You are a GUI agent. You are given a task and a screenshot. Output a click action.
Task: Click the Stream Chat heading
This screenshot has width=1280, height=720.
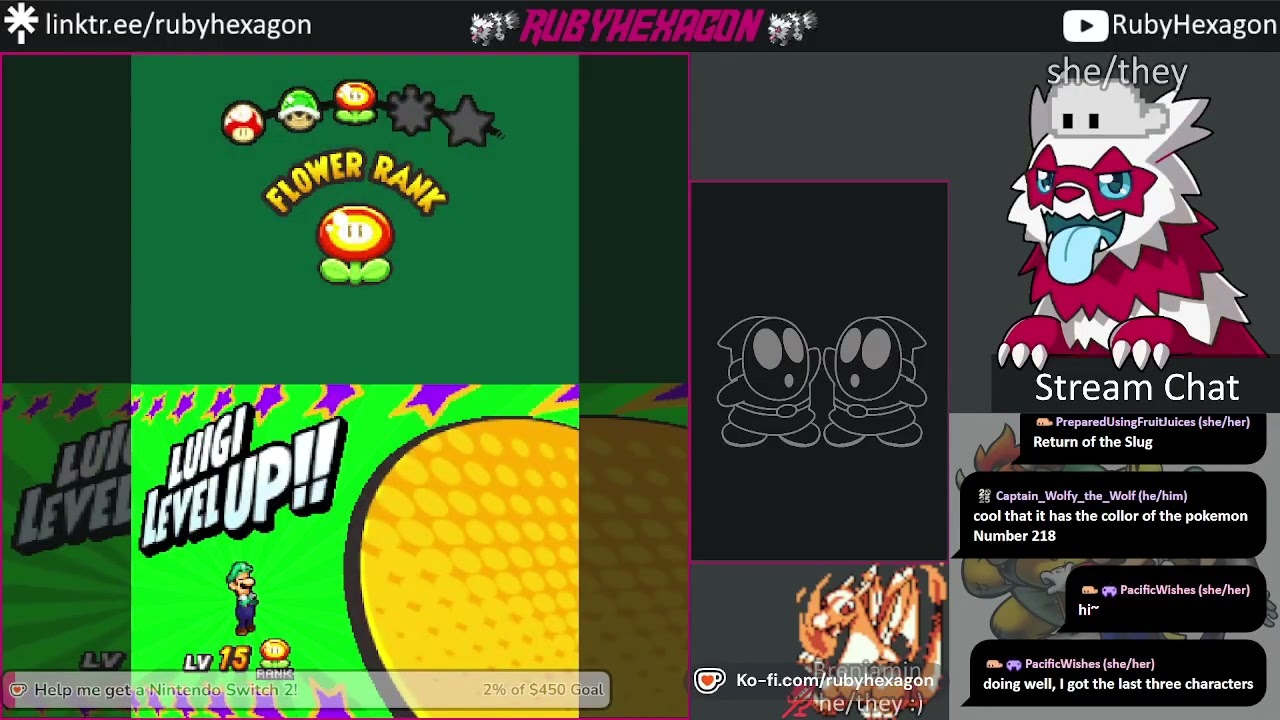click(1136, 387)
